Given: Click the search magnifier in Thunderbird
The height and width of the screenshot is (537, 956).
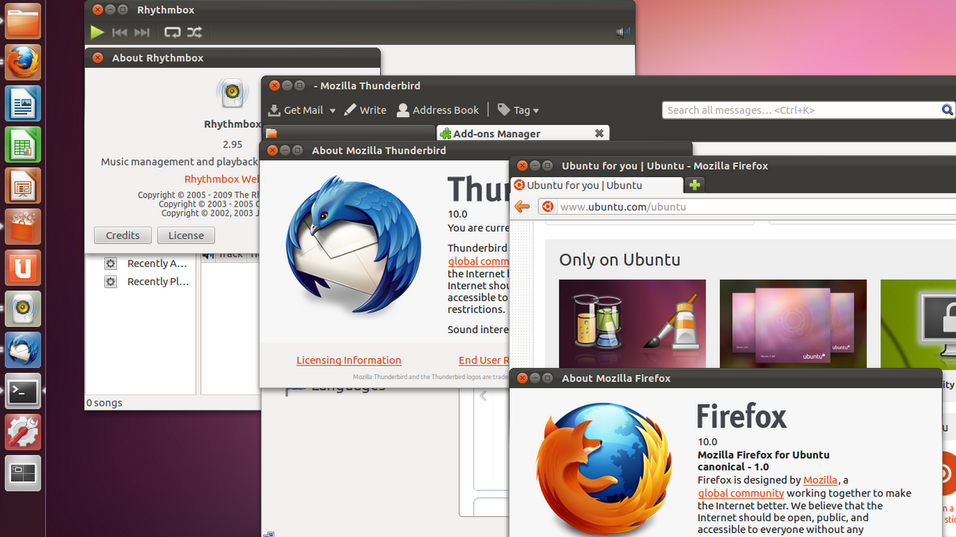Looking at the screenshot, I should click(x=947, y=110).
